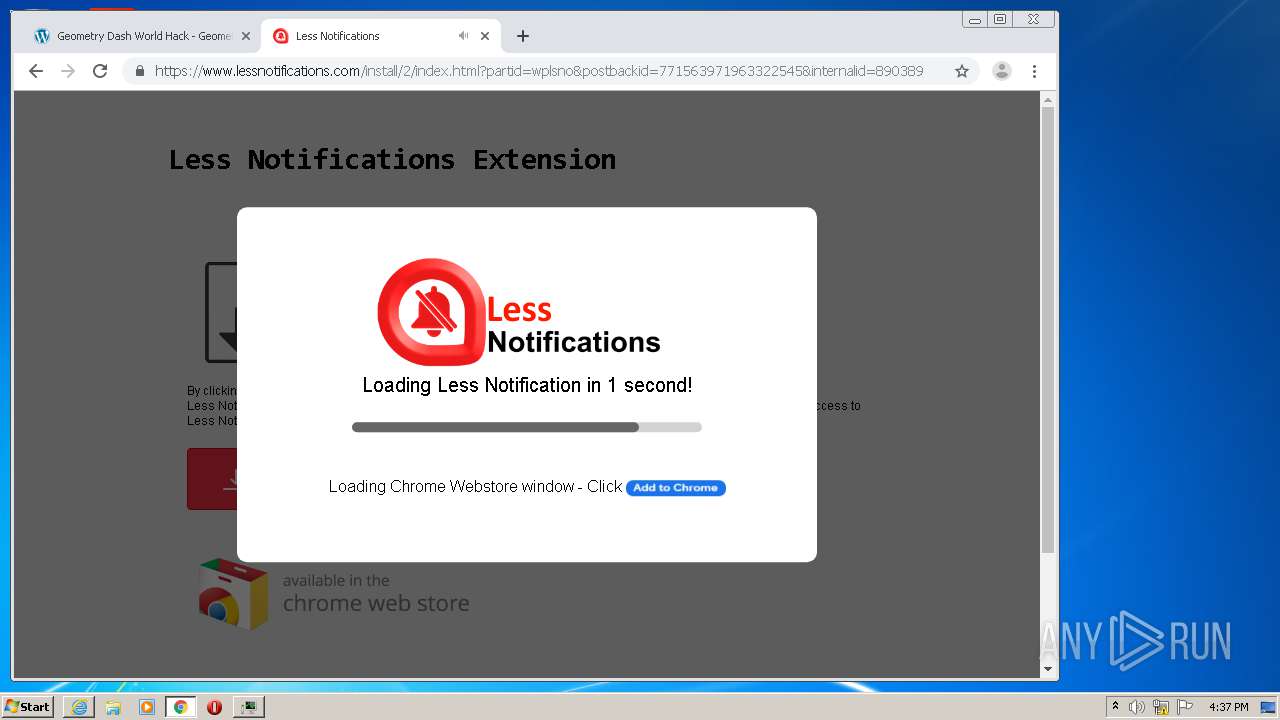Click 'available in the chrome web store' text
This screenshot has height=720, width=1280.
click(x=376, y=593)
